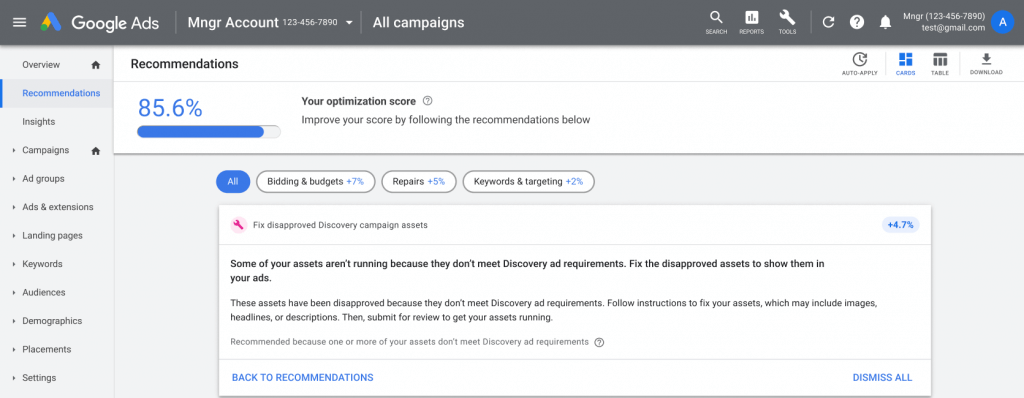1024x398 pixels.
Task: Click Back to Recommendations
Action: 302,377
